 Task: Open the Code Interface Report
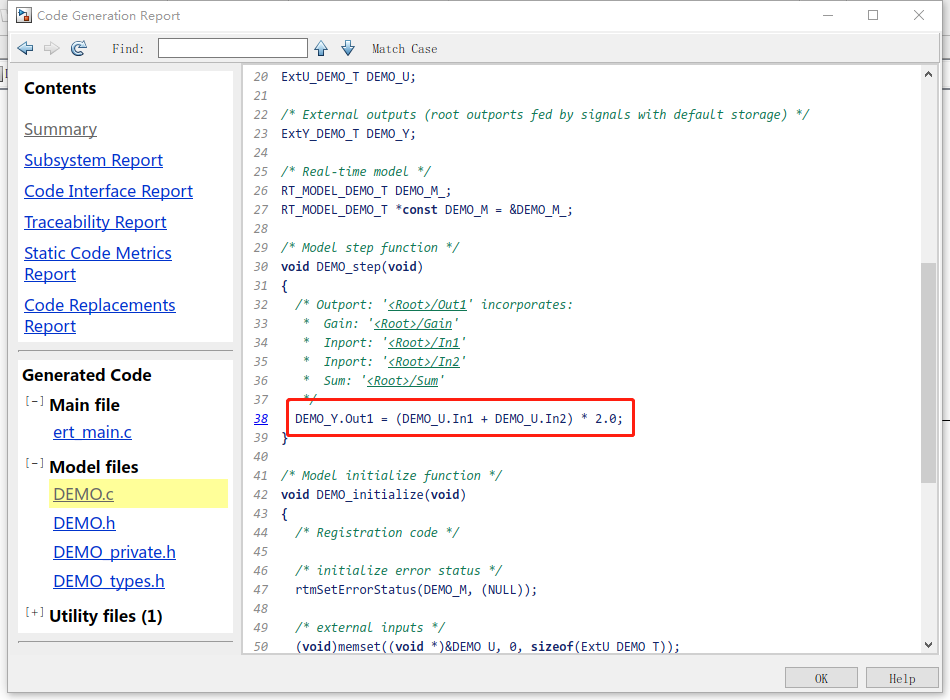pyautogui.click(x=108, y=191)
